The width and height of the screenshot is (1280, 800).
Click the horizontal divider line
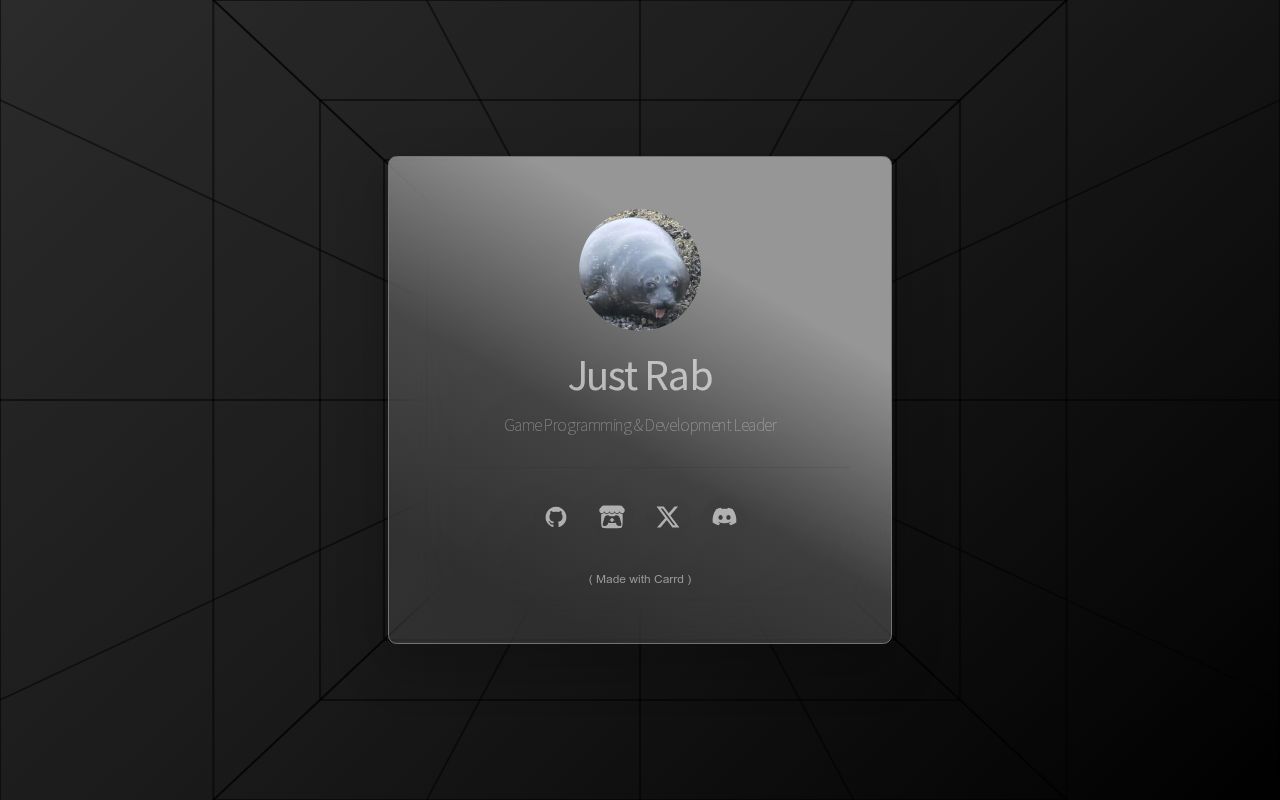(640, 466)
